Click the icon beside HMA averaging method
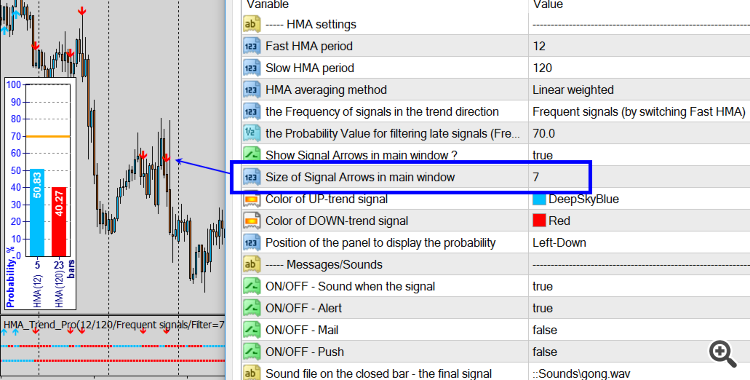The height and width of the screenshot is (380, 750). tap(251, 90)
